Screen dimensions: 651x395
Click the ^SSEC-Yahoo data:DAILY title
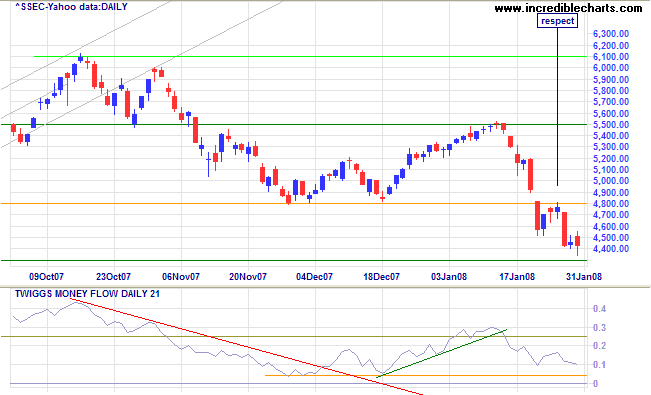click(71, 7)
